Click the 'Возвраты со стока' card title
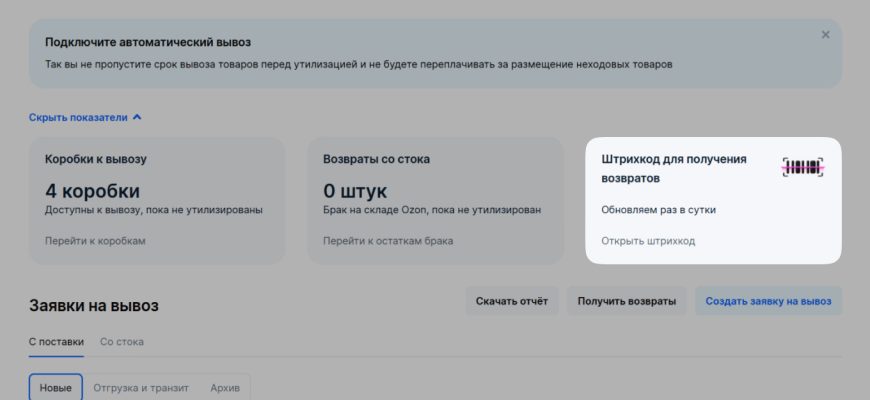The height and width of the screenshot is (400, 870). pos(377,159)
